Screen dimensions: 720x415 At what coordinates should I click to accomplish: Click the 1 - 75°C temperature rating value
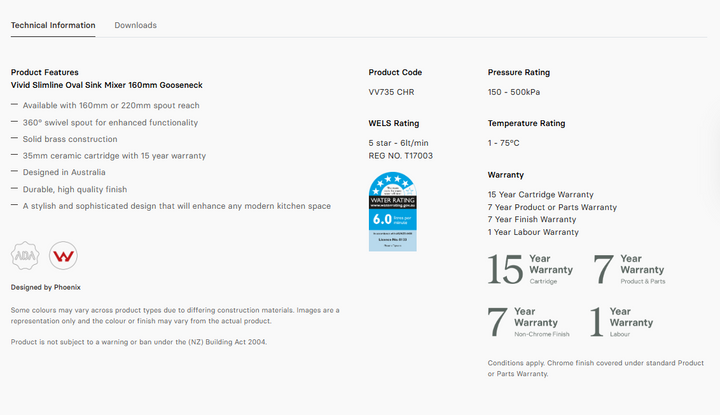click(504, 143)
